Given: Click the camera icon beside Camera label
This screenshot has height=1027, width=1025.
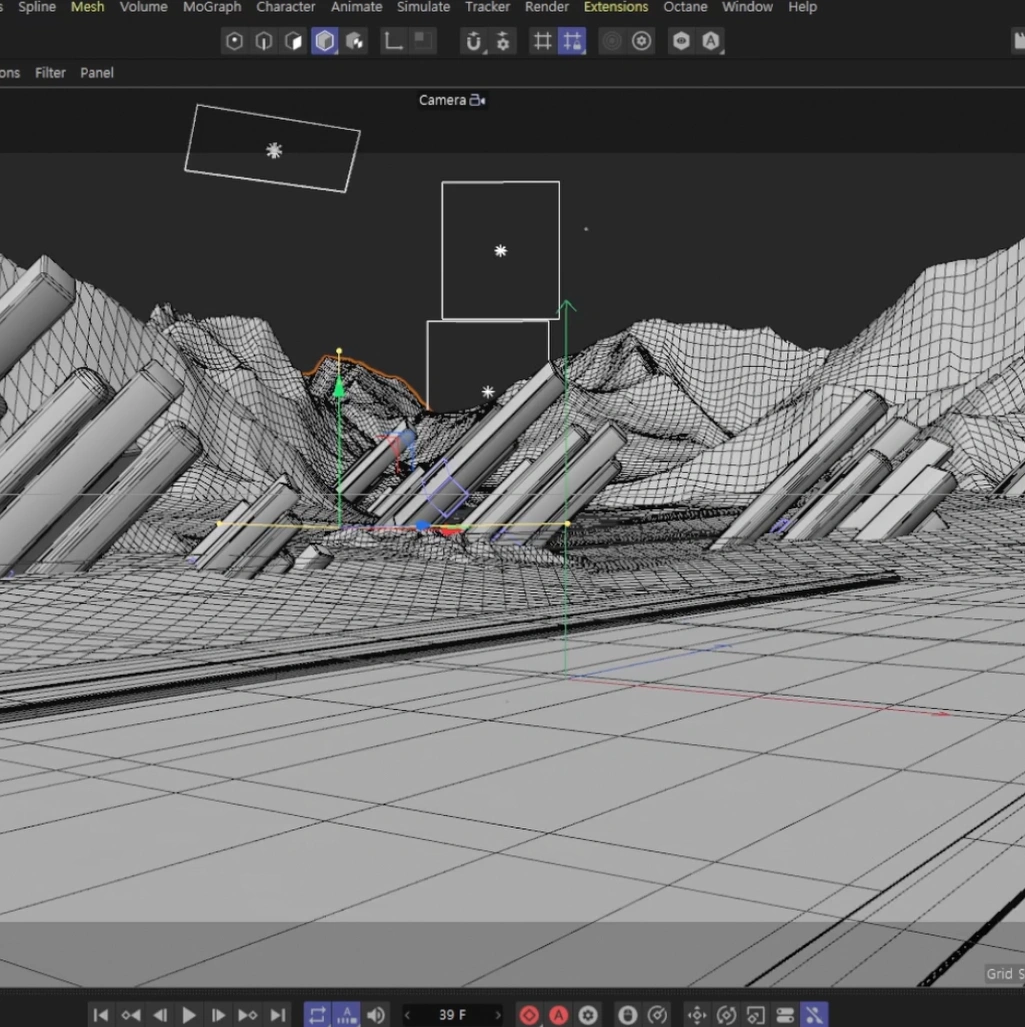Looking at the screenshot, I should click(477, 100).
